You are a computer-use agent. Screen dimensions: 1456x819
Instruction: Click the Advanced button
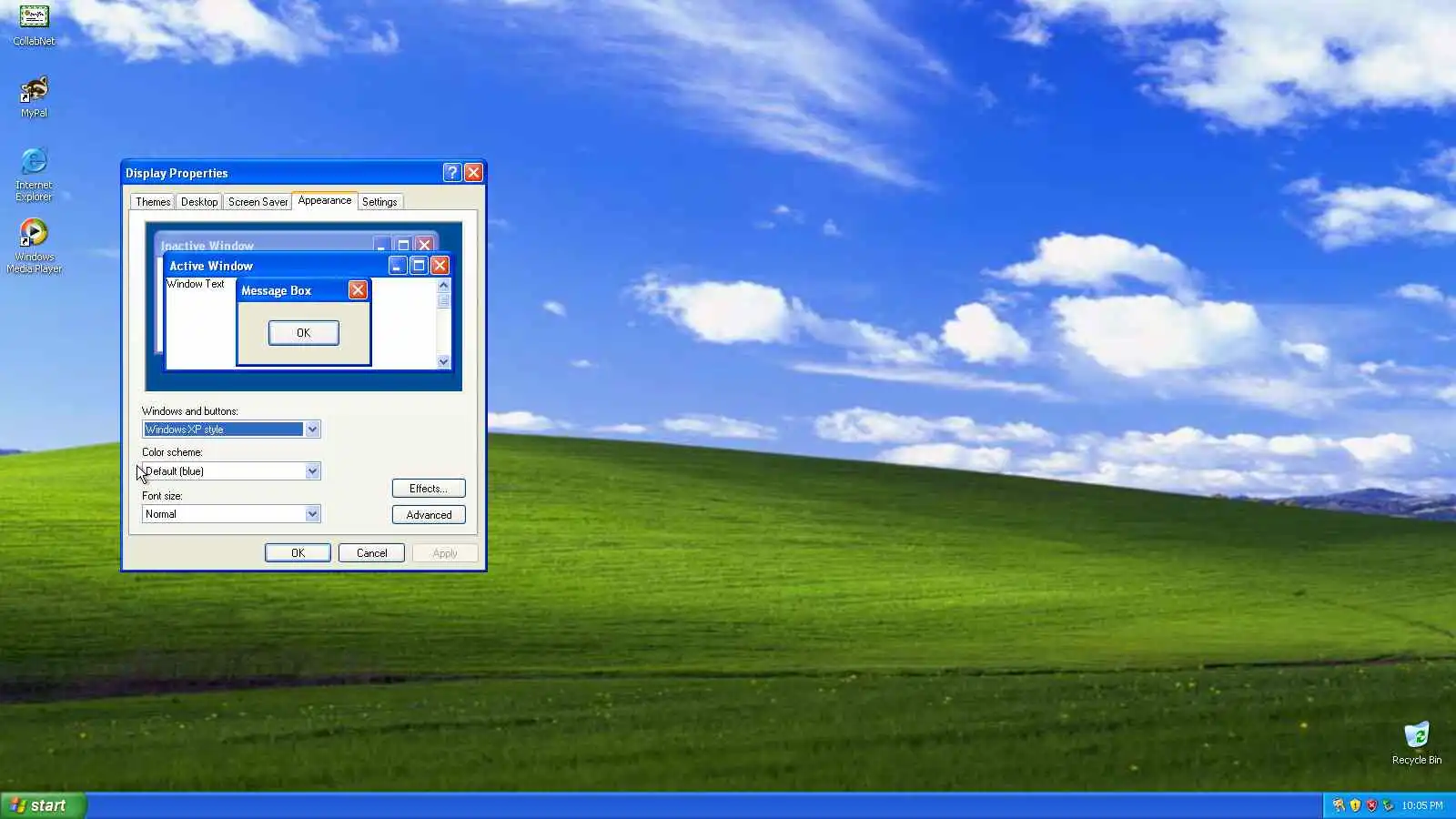(x=429, y=515)
